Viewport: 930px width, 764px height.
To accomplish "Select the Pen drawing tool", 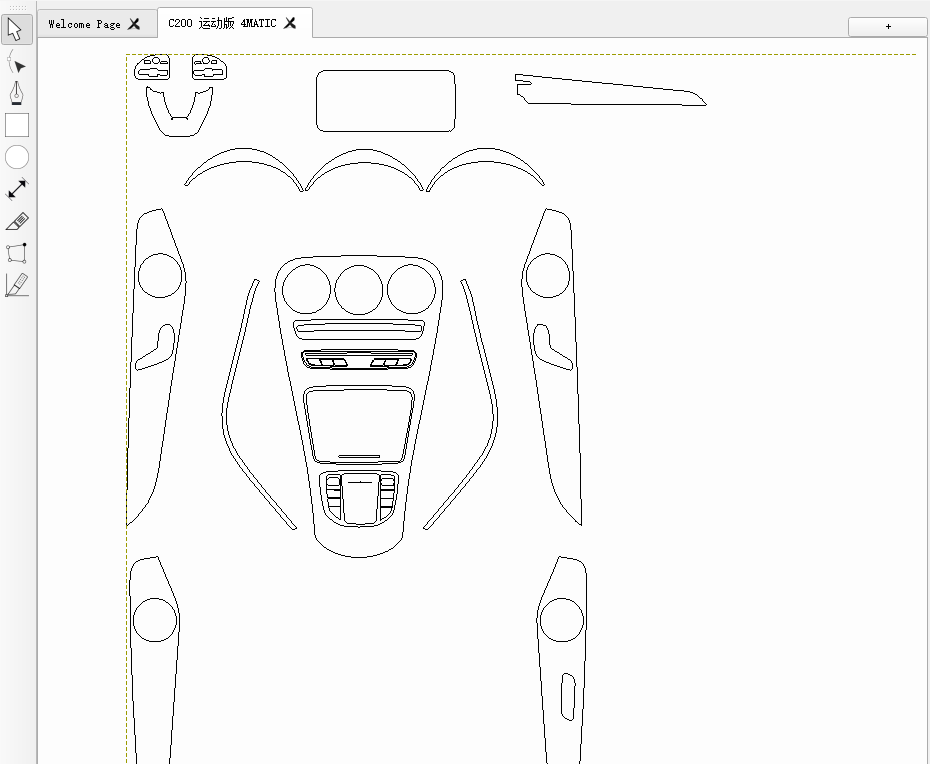I will [17, 94].
